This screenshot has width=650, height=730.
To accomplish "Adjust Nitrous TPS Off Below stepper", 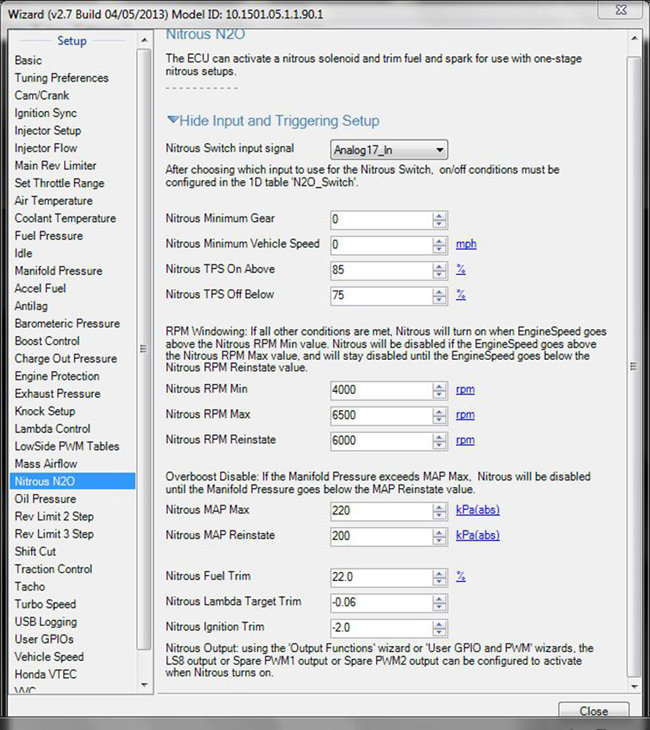I will coord(440,296).
